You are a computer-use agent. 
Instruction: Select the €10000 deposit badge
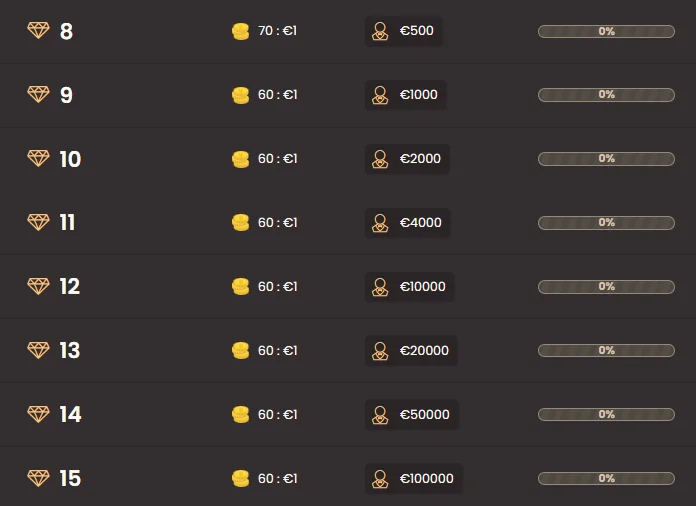coord(410,287)
